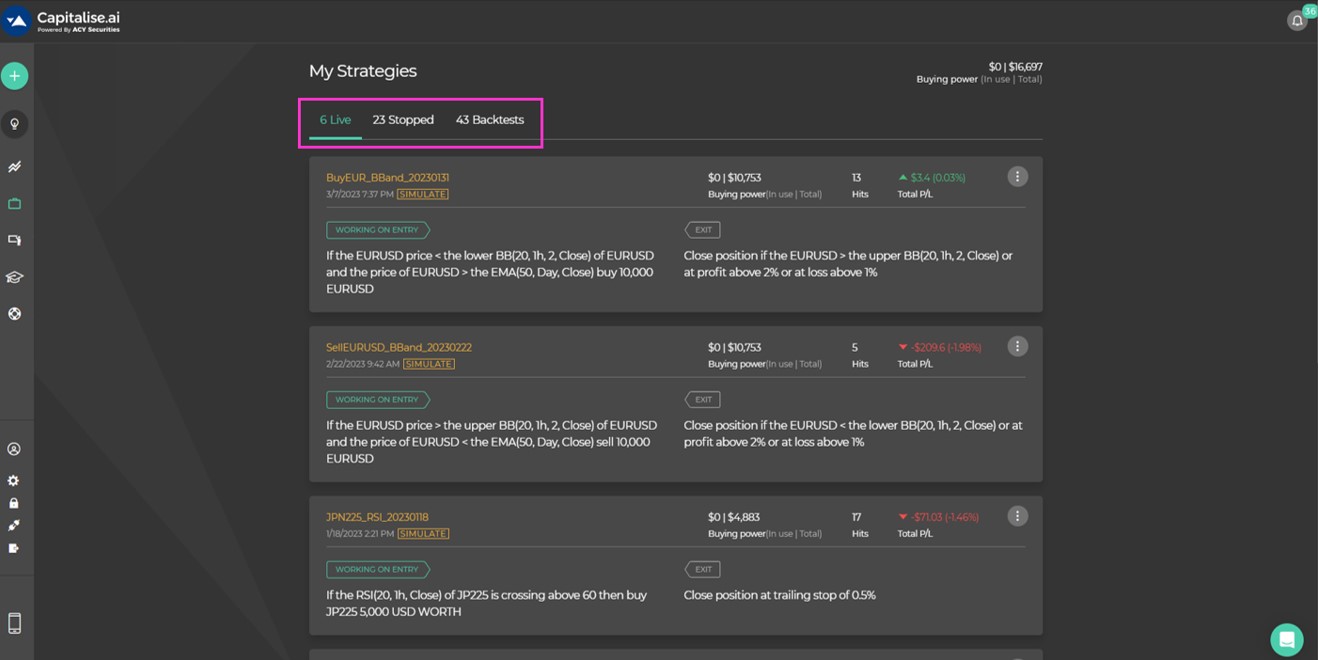Open the green chat bubble widget
1318x660 pixels.
1286,639
